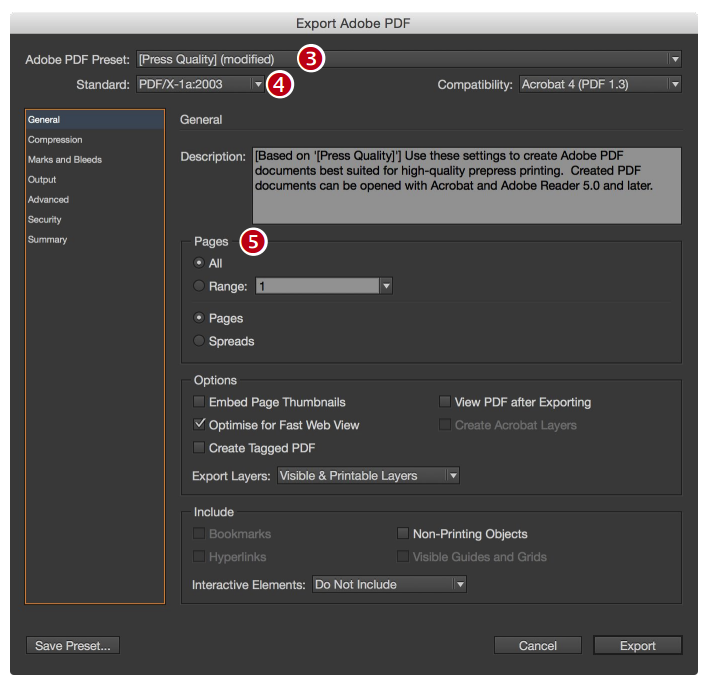This screenshot has height=685, width=709.
Task: Toggle the Hyperlinks include checkbox
Action: coord(199,556)
